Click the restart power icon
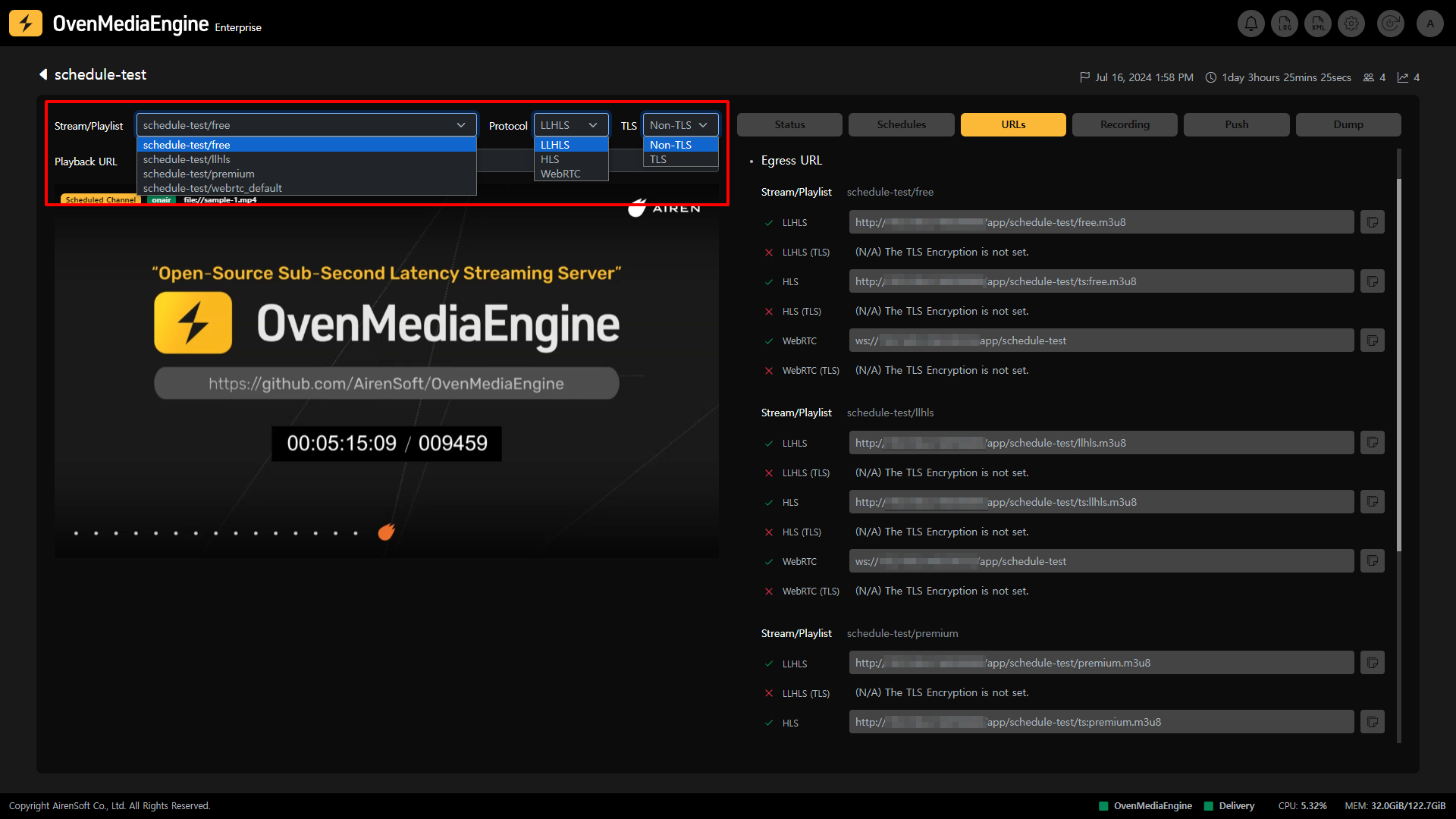The image size is (1456, 819). pyautogui.click(x=1391, y=24)
